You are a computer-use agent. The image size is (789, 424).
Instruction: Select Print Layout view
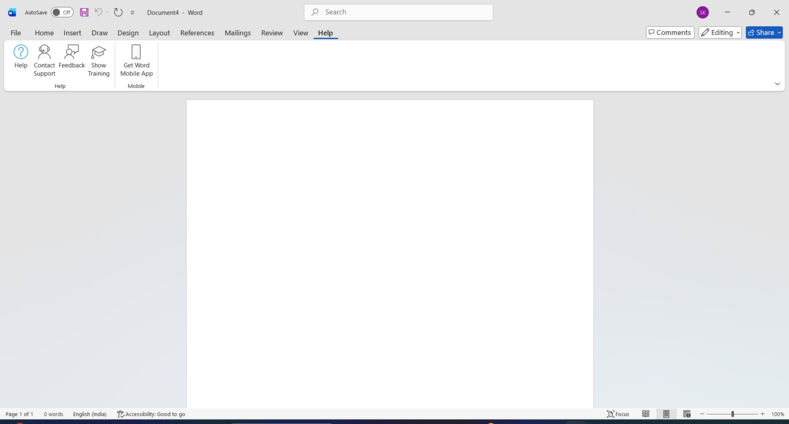666,414
